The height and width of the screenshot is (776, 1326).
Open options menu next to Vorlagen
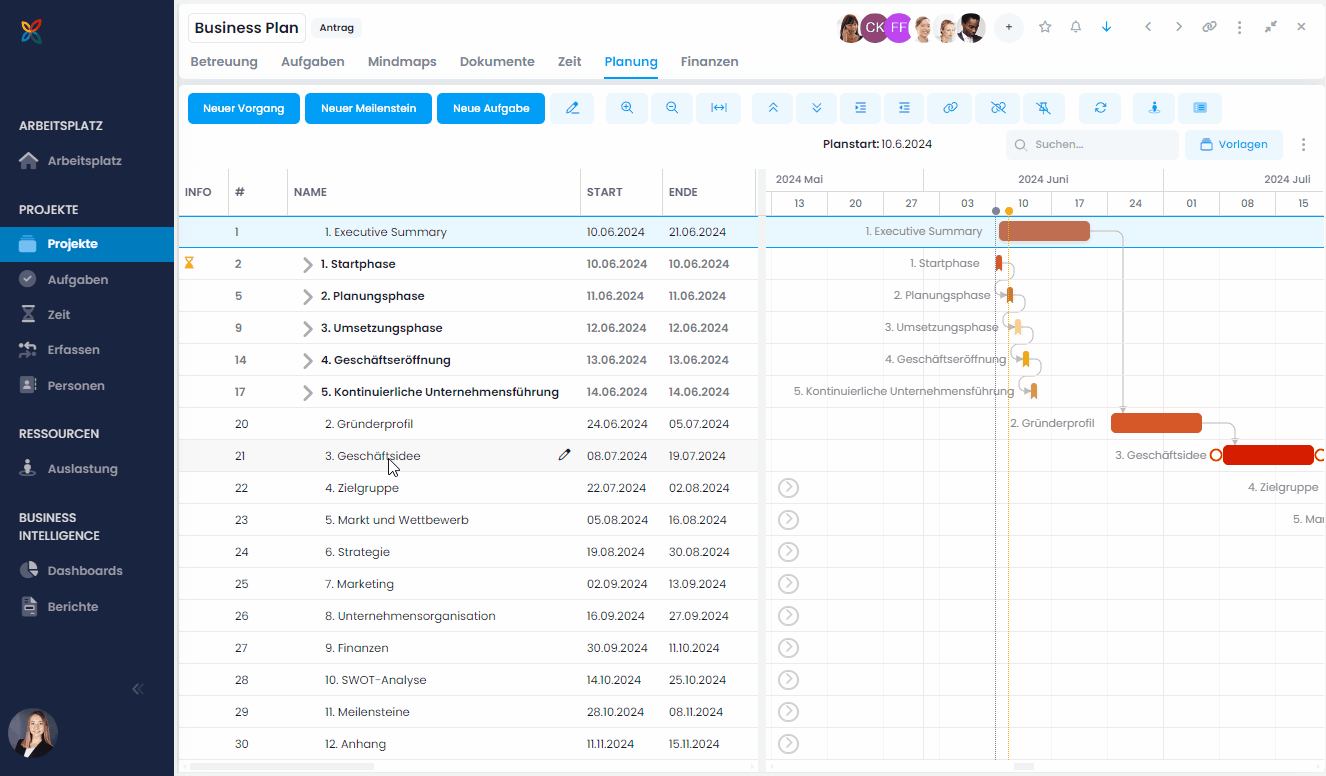[x=1303, y=145]
